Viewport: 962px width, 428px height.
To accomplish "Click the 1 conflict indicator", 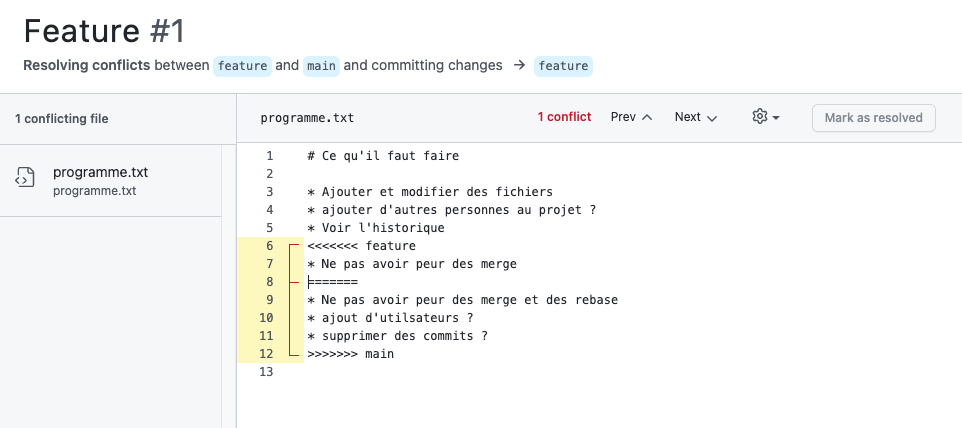I will (x=564, y=117).
